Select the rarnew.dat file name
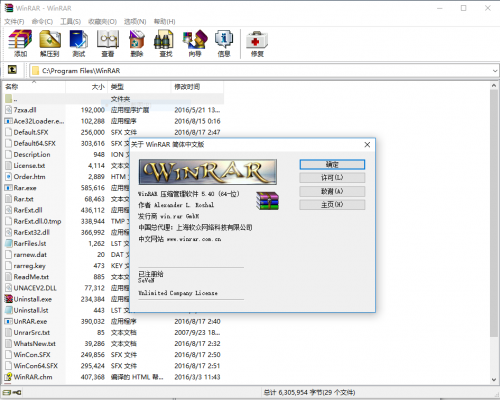Viewport: 500px width, 400px height. point(30,255)
